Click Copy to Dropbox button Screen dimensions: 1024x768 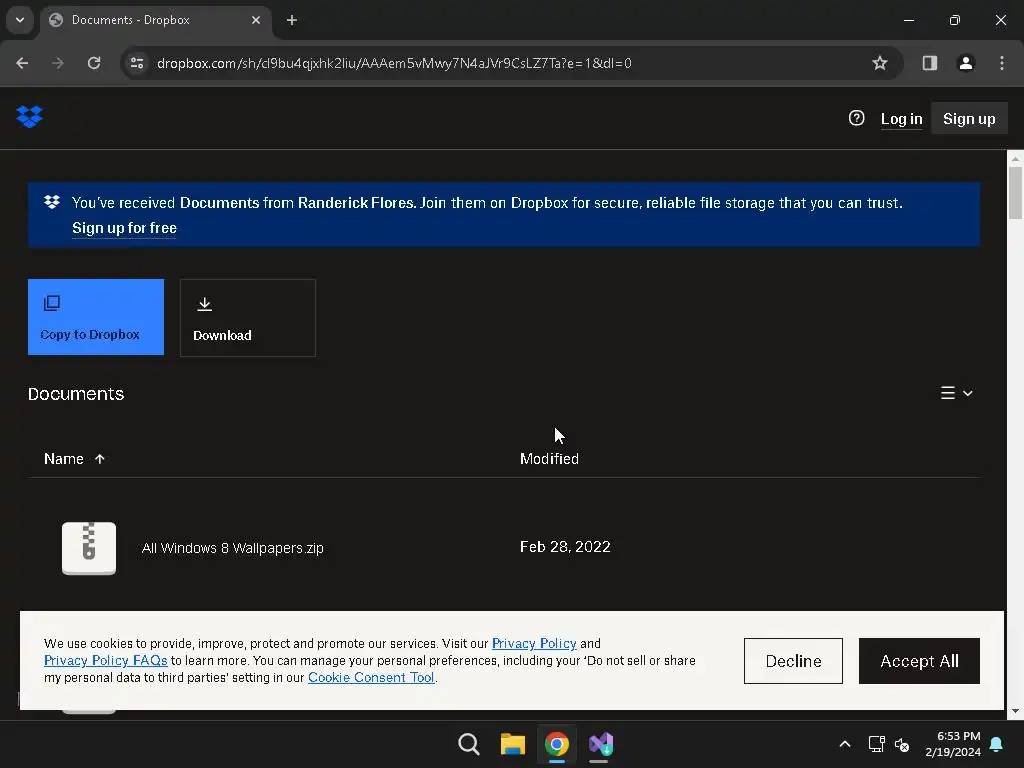96,317
